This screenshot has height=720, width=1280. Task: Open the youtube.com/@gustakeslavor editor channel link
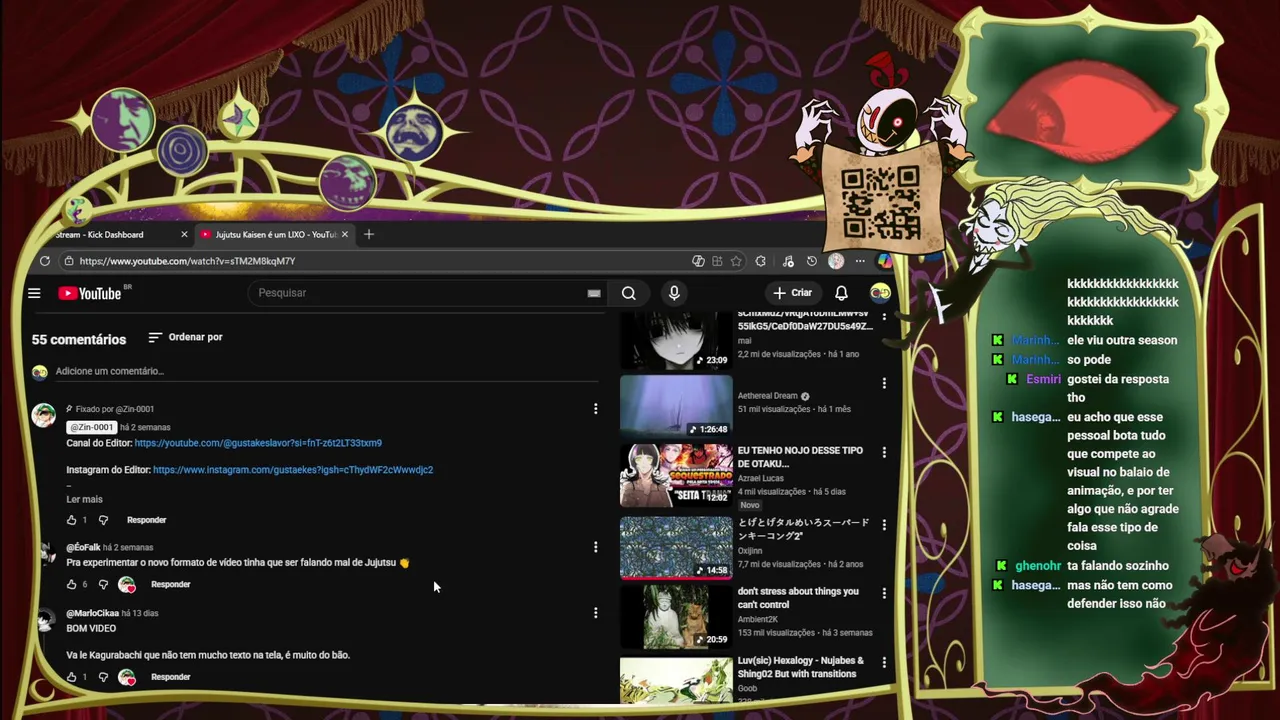[258, 443]
